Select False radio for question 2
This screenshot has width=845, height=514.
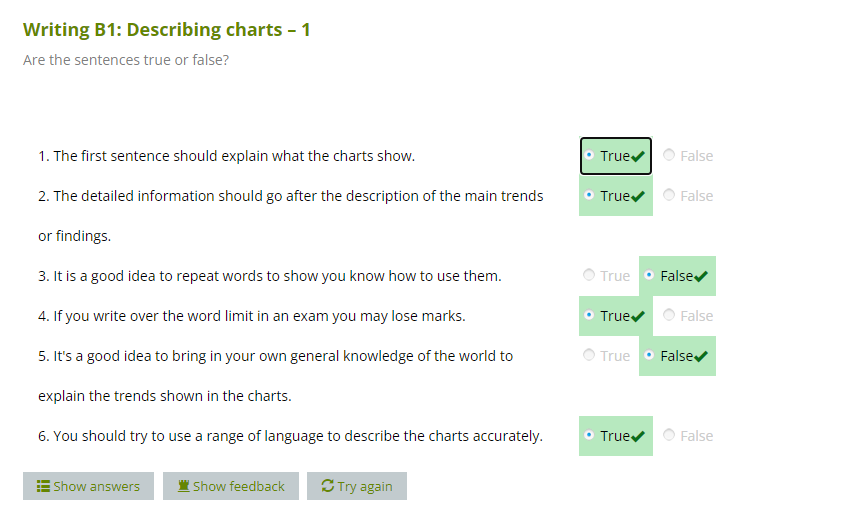click(x=670, y=195)
